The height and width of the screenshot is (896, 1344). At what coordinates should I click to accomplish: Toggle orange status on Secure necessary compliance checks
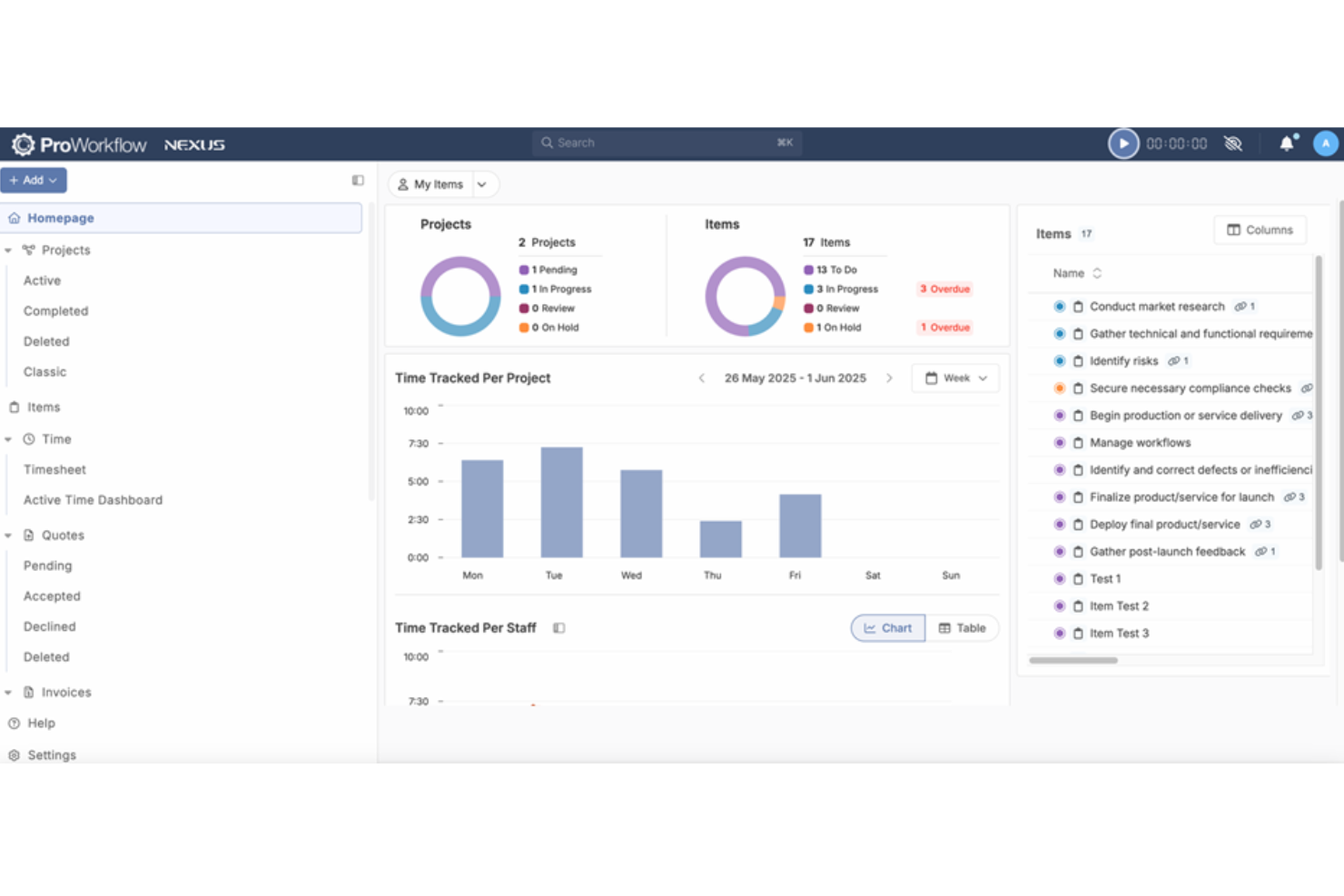tap(1059, 388)
